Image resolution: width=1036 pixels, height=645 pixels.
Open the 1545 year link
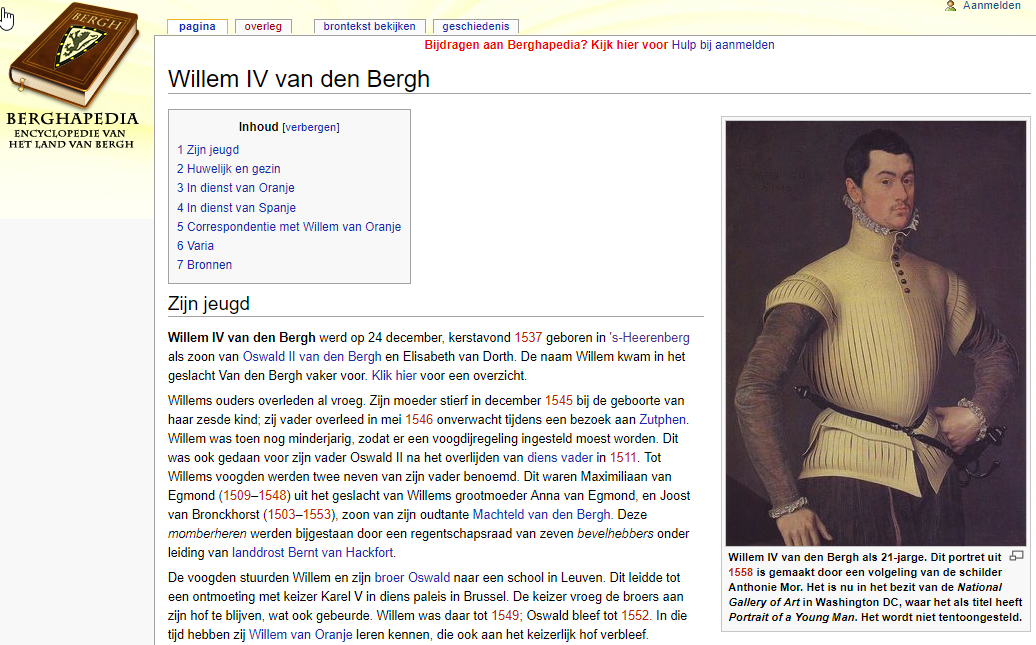point(558,401)
